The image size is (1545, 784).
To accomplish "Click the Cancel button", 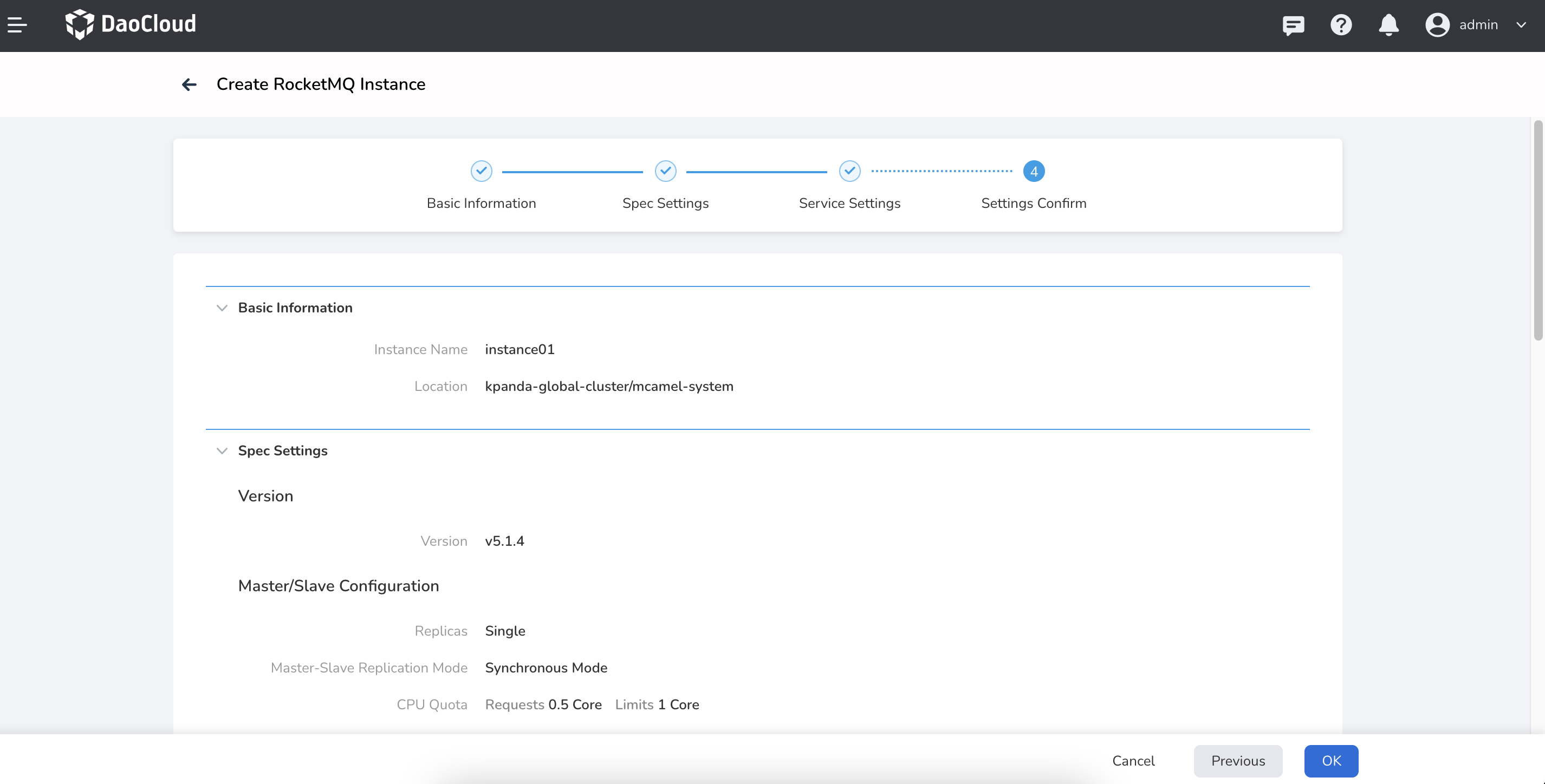I will click(1133, 761).
